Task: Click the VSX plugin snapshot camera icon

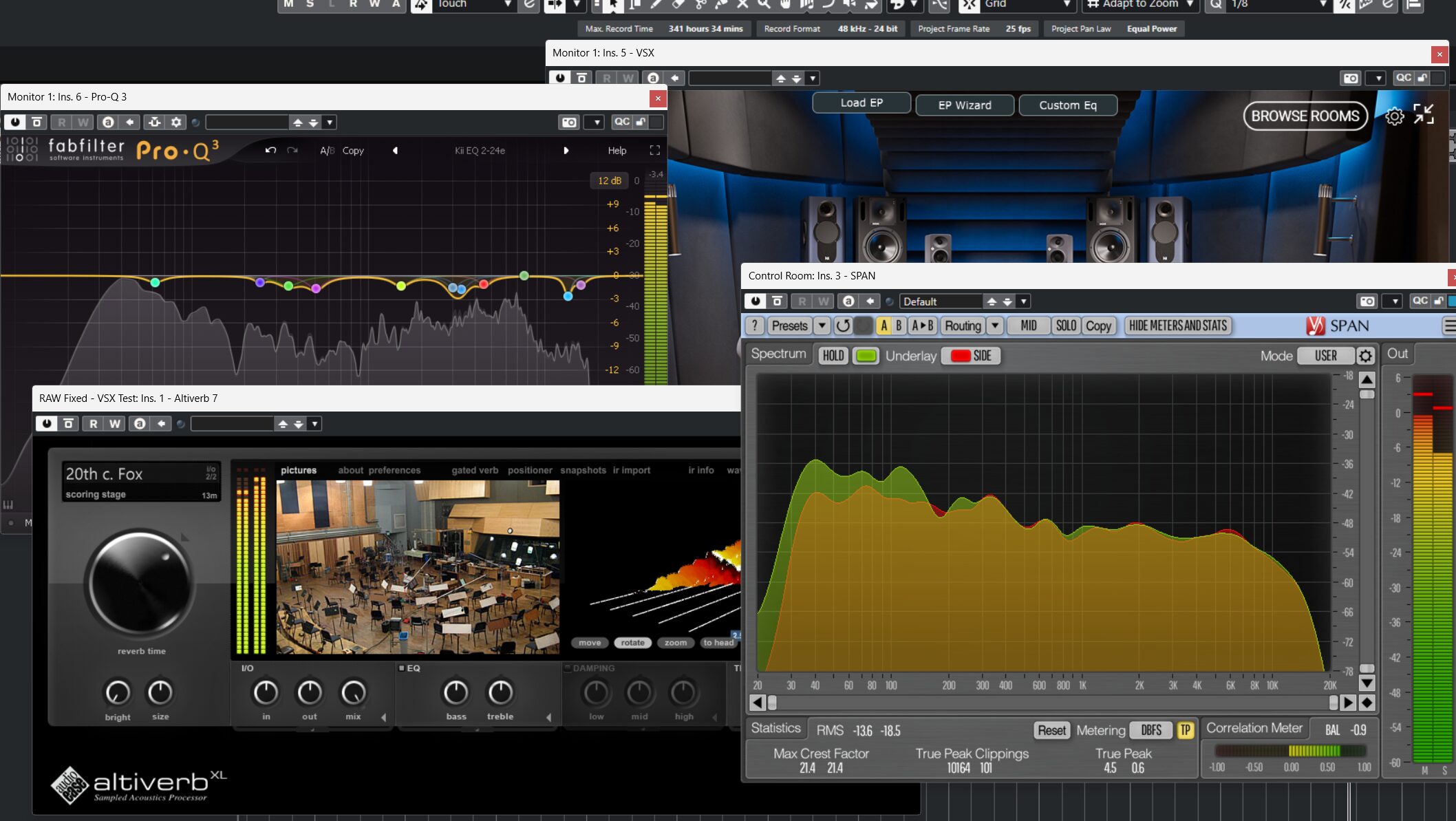Action: point(1351,78)
